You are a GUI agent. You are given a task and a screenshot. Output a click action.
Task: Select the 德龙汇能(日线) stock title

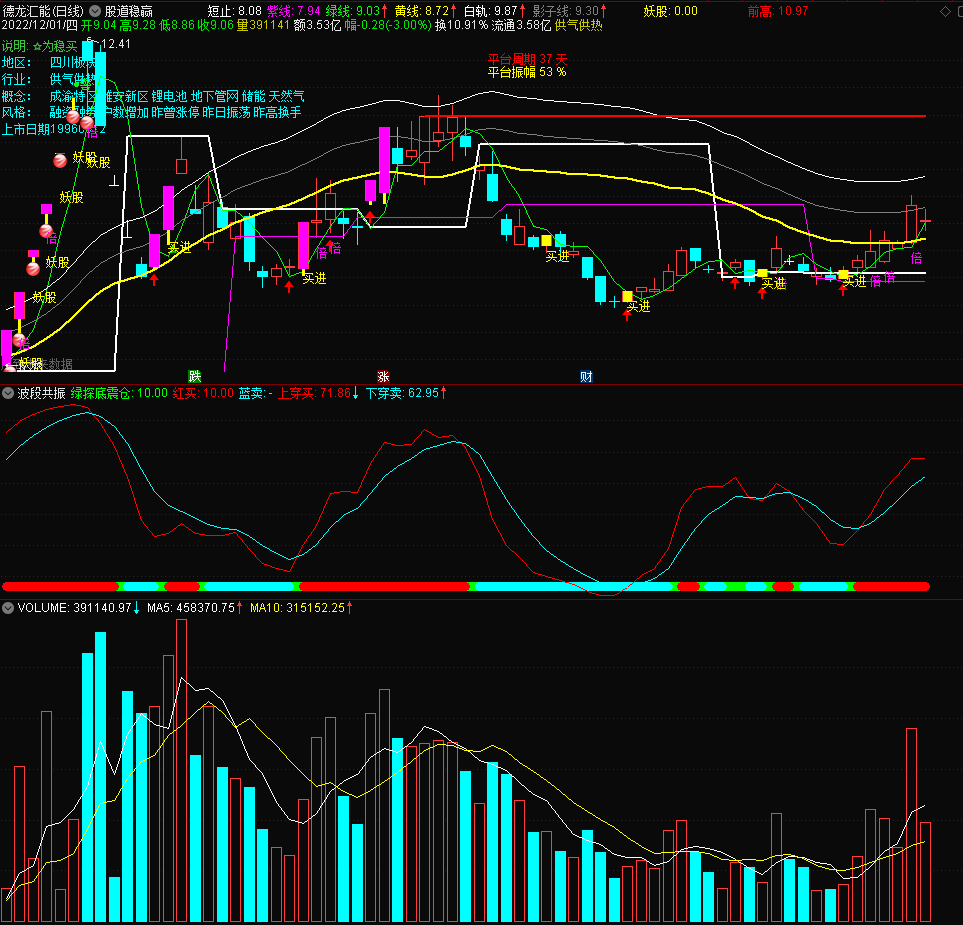coord(43,11)
